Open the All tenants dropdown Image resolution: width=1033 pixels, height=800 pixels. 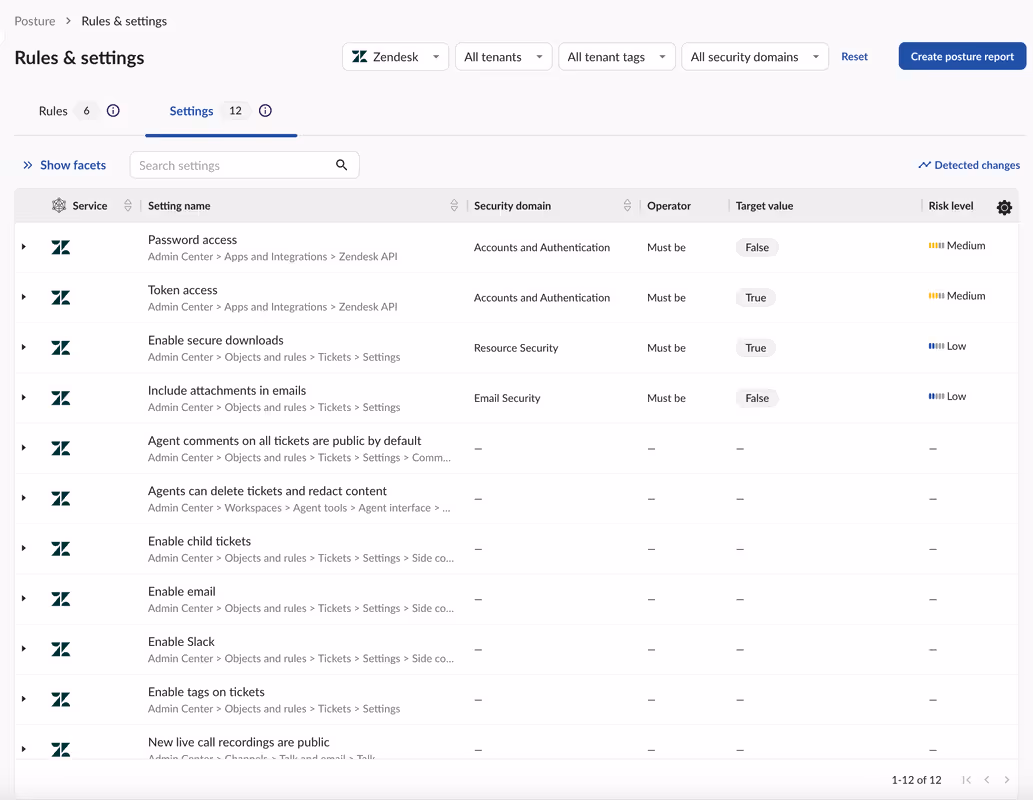point(503,57)
